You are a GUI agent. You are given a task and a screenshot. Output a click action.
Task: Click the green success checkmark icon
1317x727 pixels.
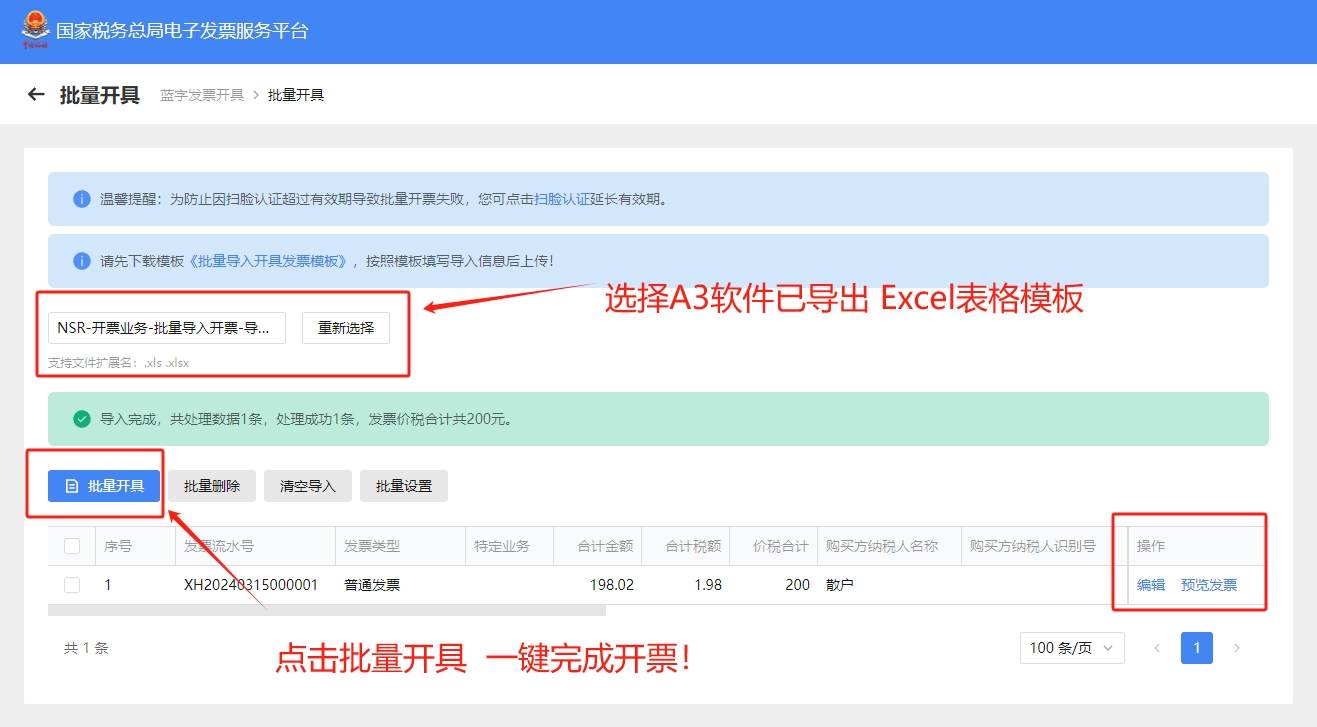pos(80,418)
